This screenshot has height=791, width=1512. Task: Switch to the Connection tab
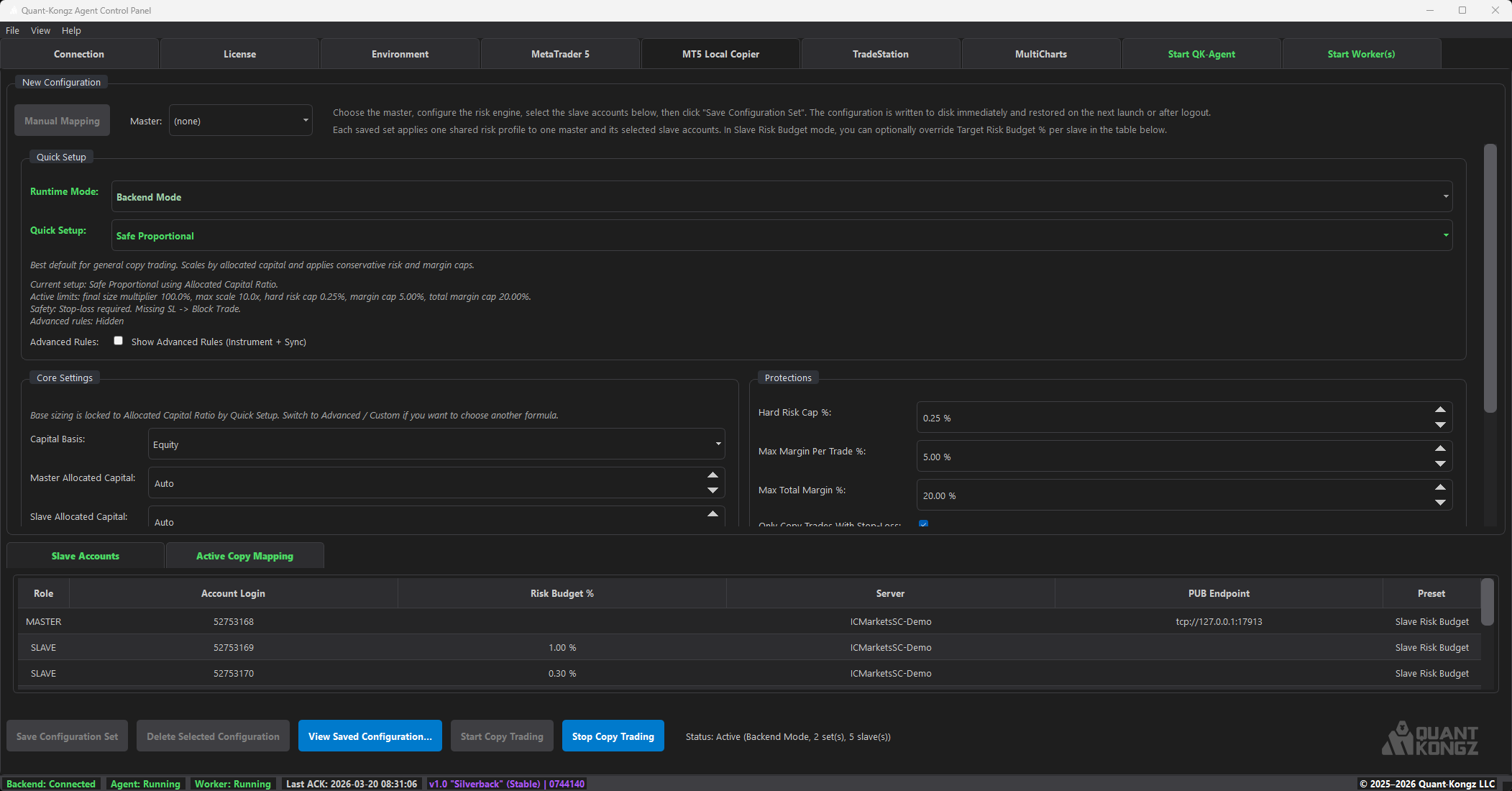[x=78, y=53]
